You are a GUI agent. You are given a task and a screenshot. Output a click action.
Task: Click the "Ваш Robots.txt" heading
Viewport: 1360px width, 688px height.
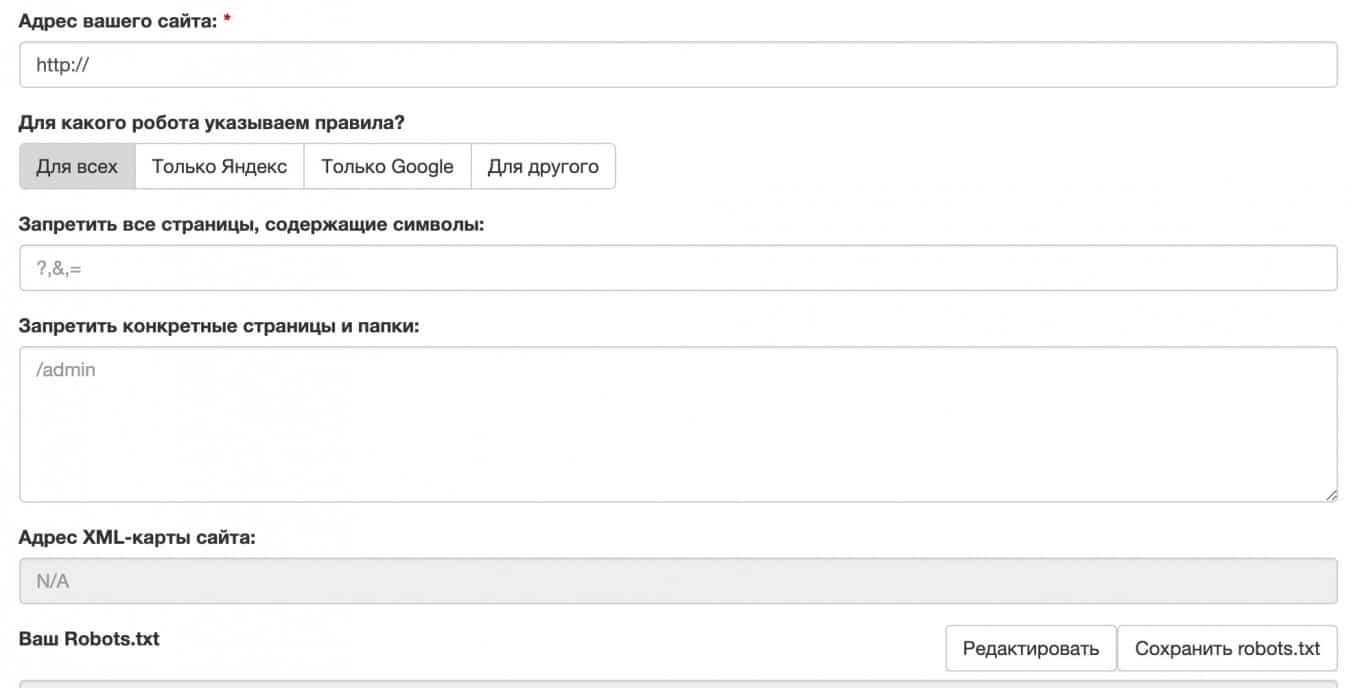coord(89,639)
